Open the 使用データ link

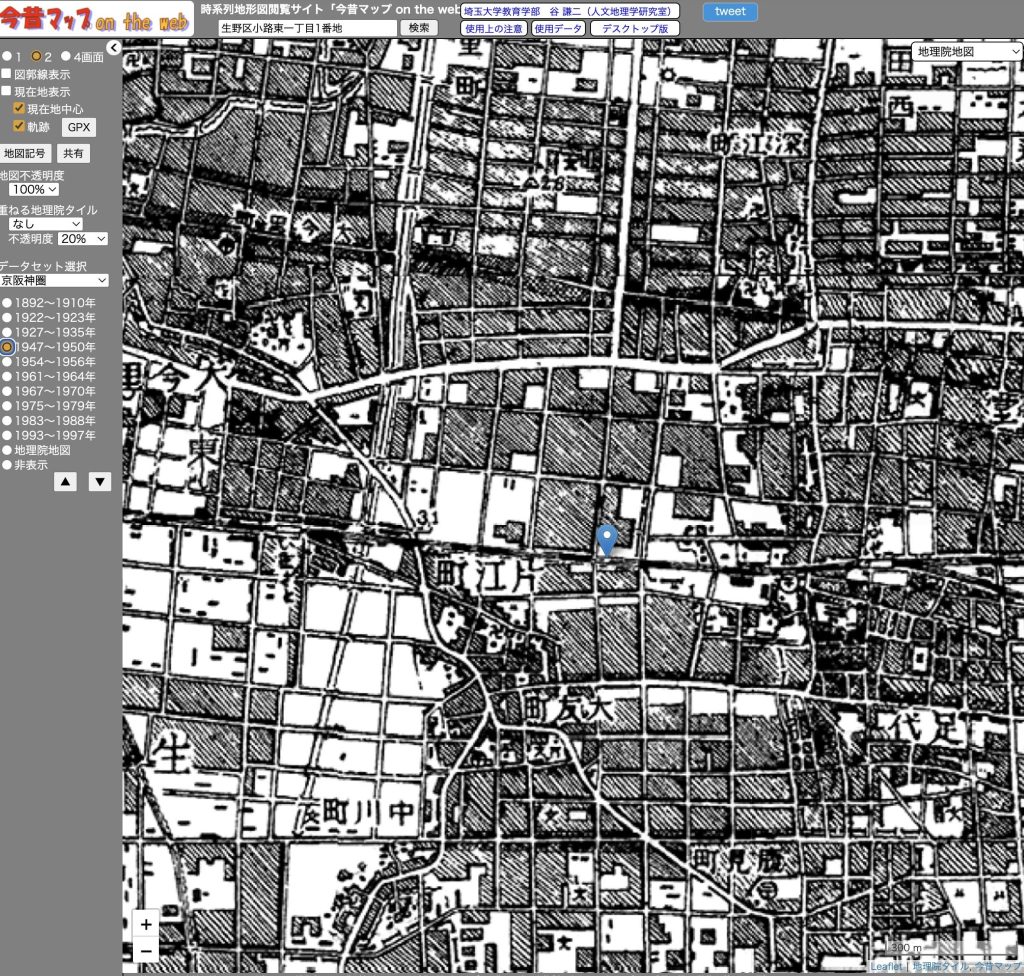coord(559,28)
